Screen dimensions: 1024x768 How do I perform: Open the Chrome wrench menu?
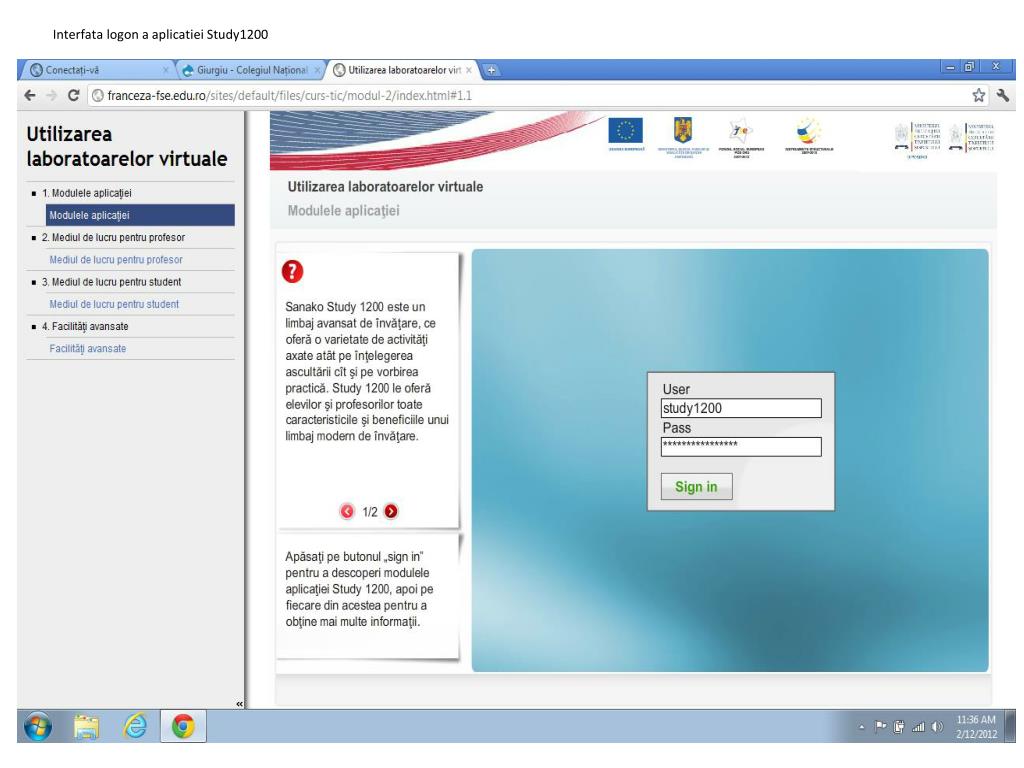(1002, 95)
